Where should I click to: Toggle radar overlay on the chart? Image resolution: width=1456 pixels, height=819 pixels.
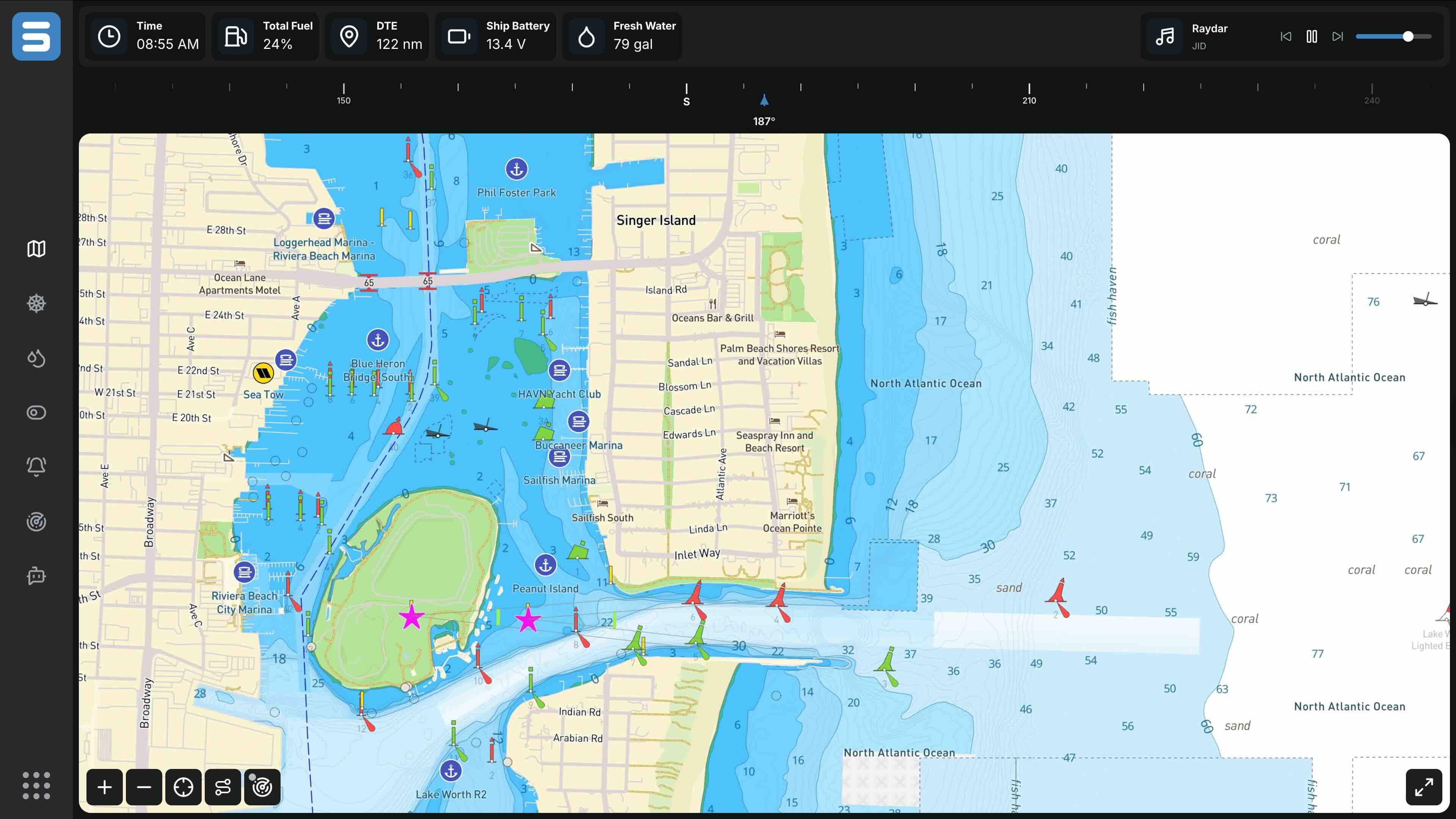[x=262, y=787]
